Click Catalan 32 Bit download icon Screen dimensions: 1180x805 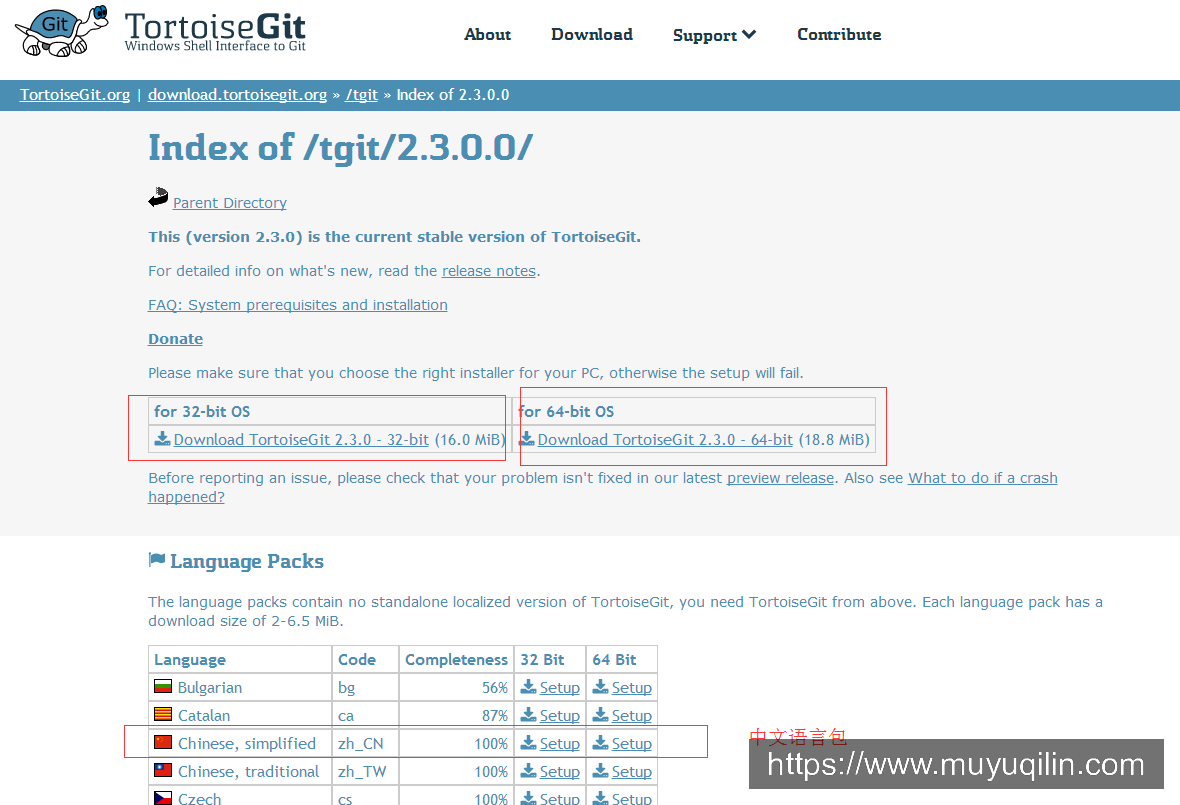(x=528, y=714)
